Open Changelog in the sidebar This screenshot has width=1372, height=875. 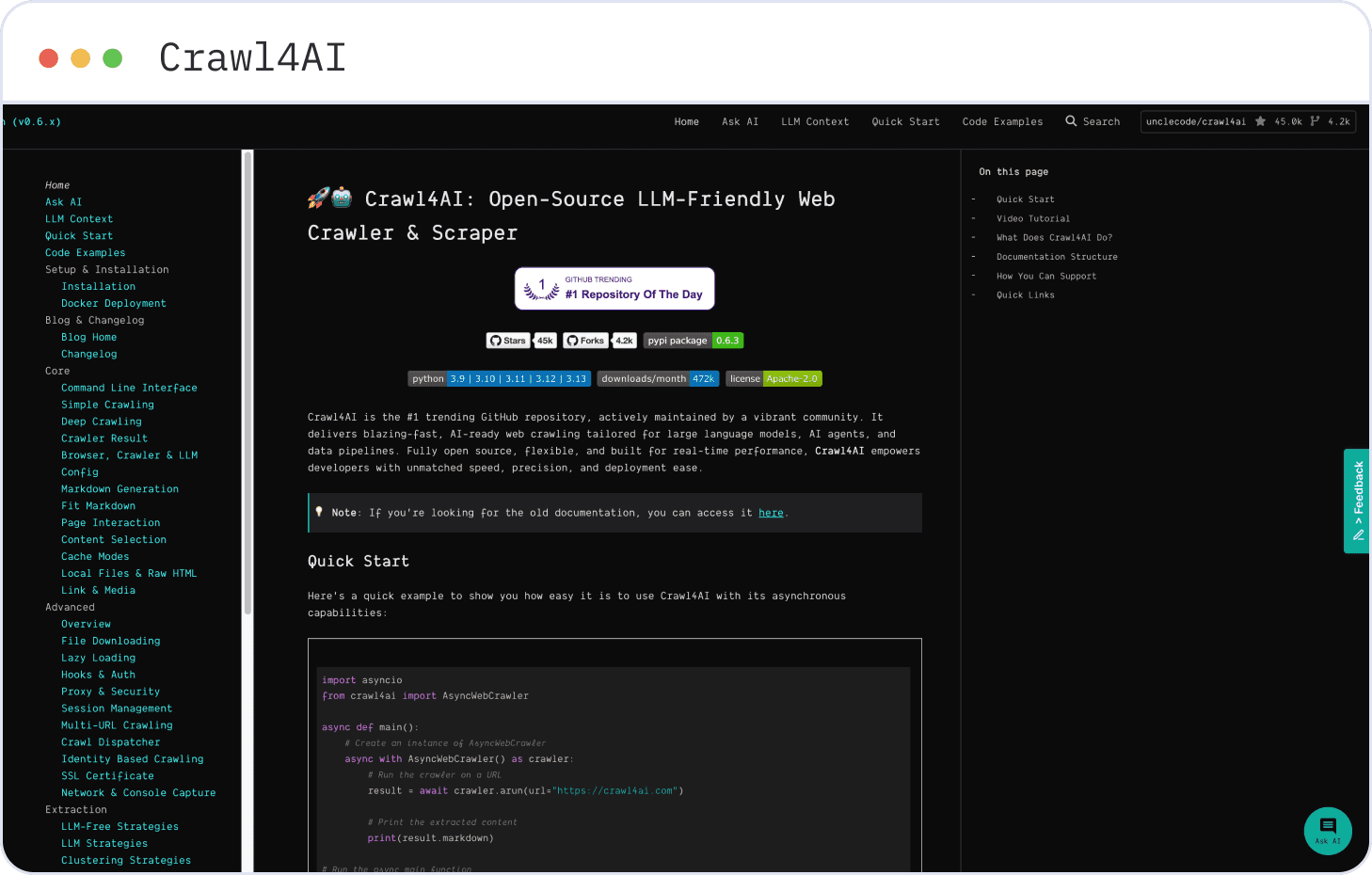(89, 355)
